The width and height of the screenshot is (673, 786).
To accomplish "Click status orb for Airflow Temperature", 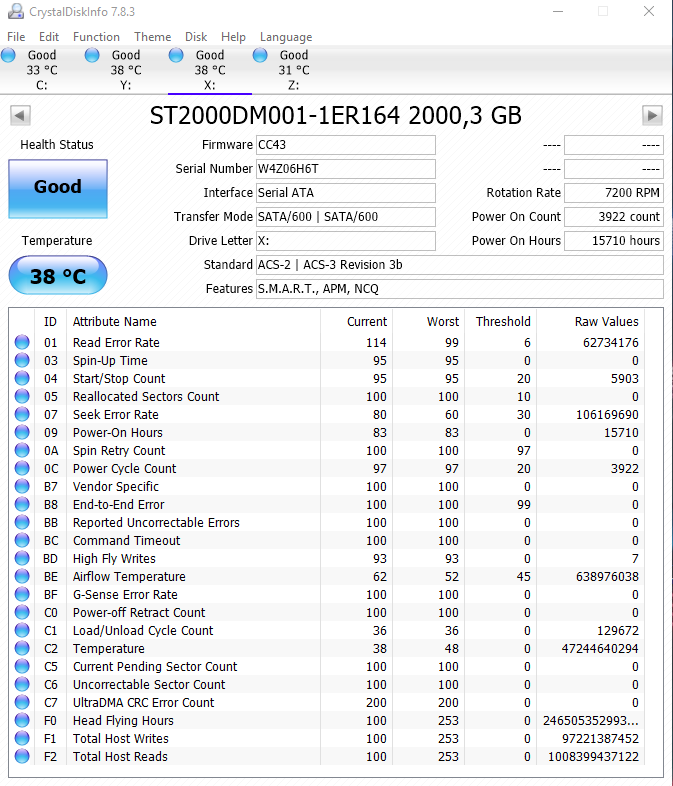I will click(22, 576).
